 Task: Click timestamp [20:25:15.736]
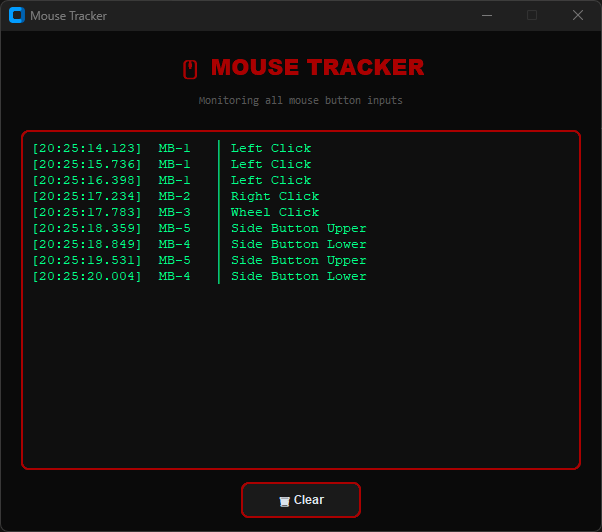[87, 165]
